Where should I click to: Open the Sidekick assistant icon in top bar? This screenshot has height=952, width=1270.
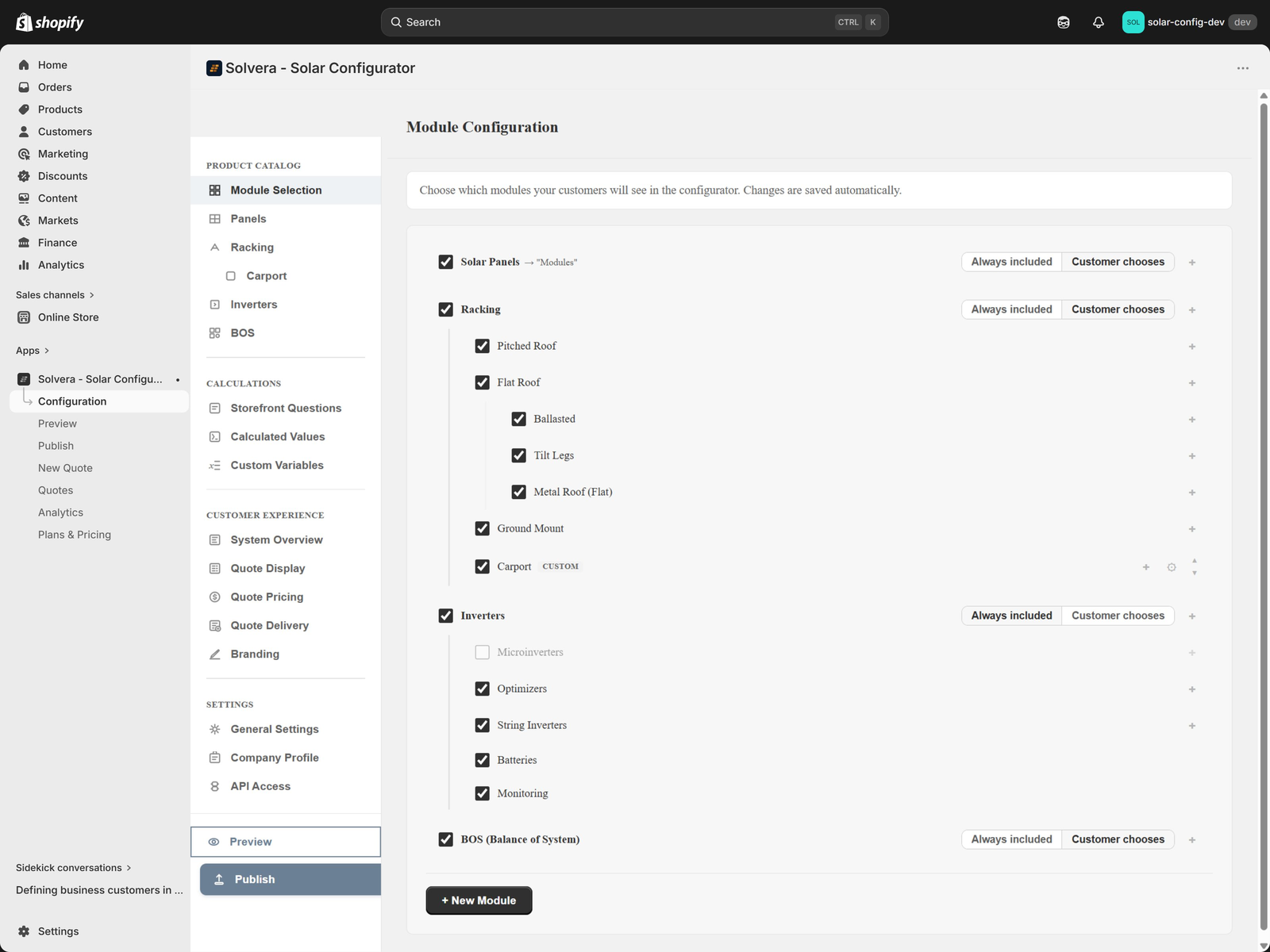coord(1064,22)
